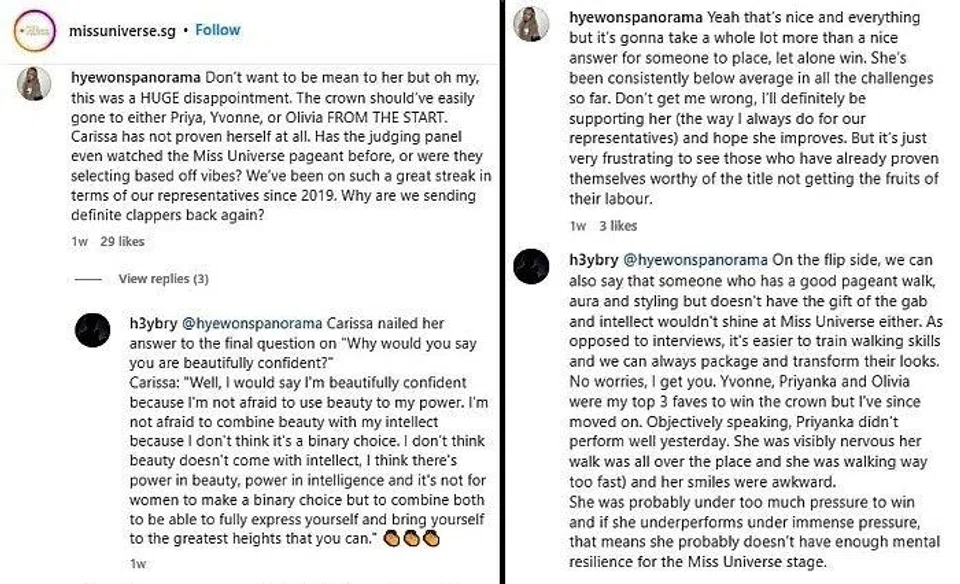The image size is (960, 584).
Task: Click h3ybry's avatar beside the 'Carissa nailed' reply
Action: [x=92, y=328]
